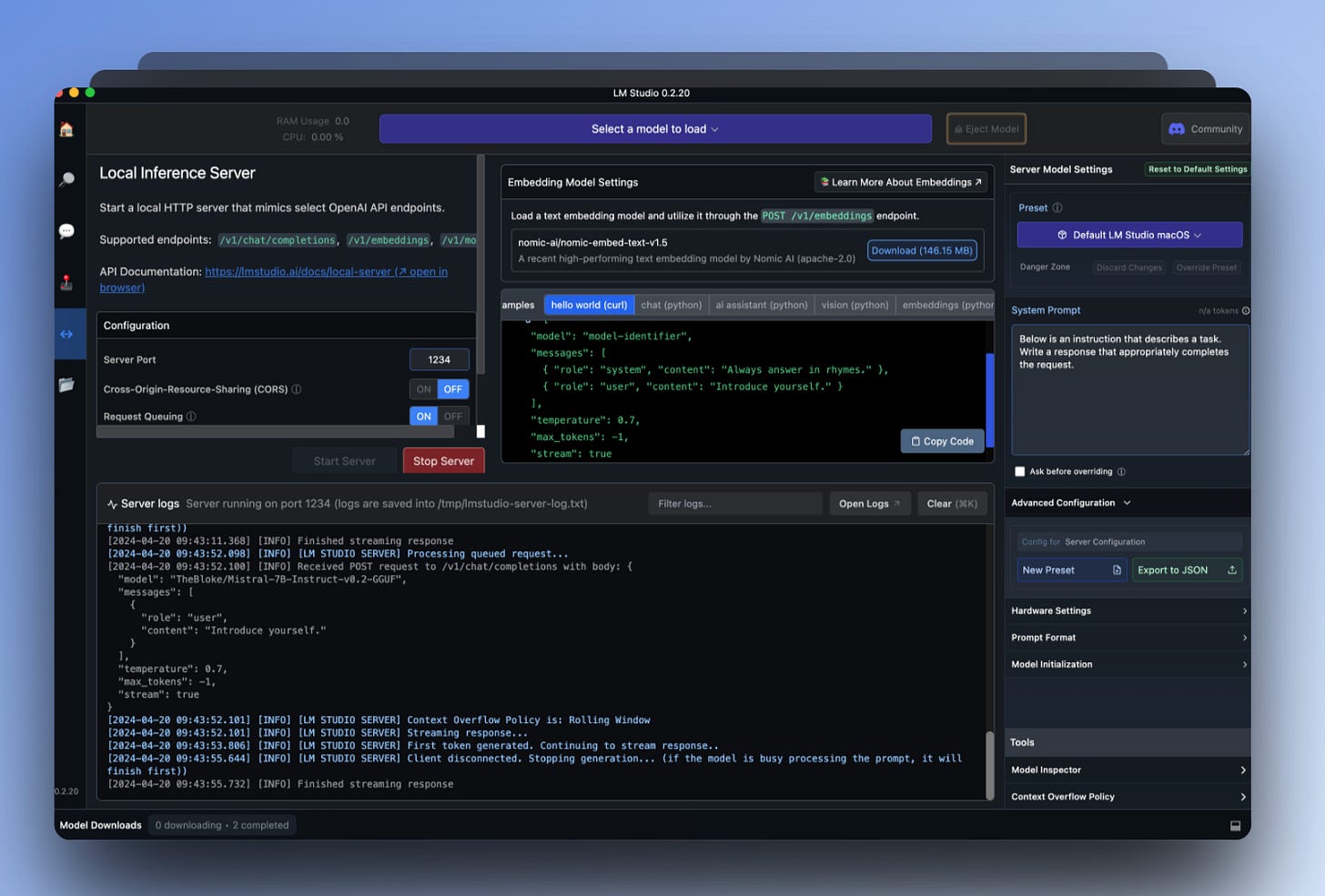Expand Hardware Settings section
The height and width of the screenshot is (896, 1325).
pyautogui.click(x=1128, y=611)
